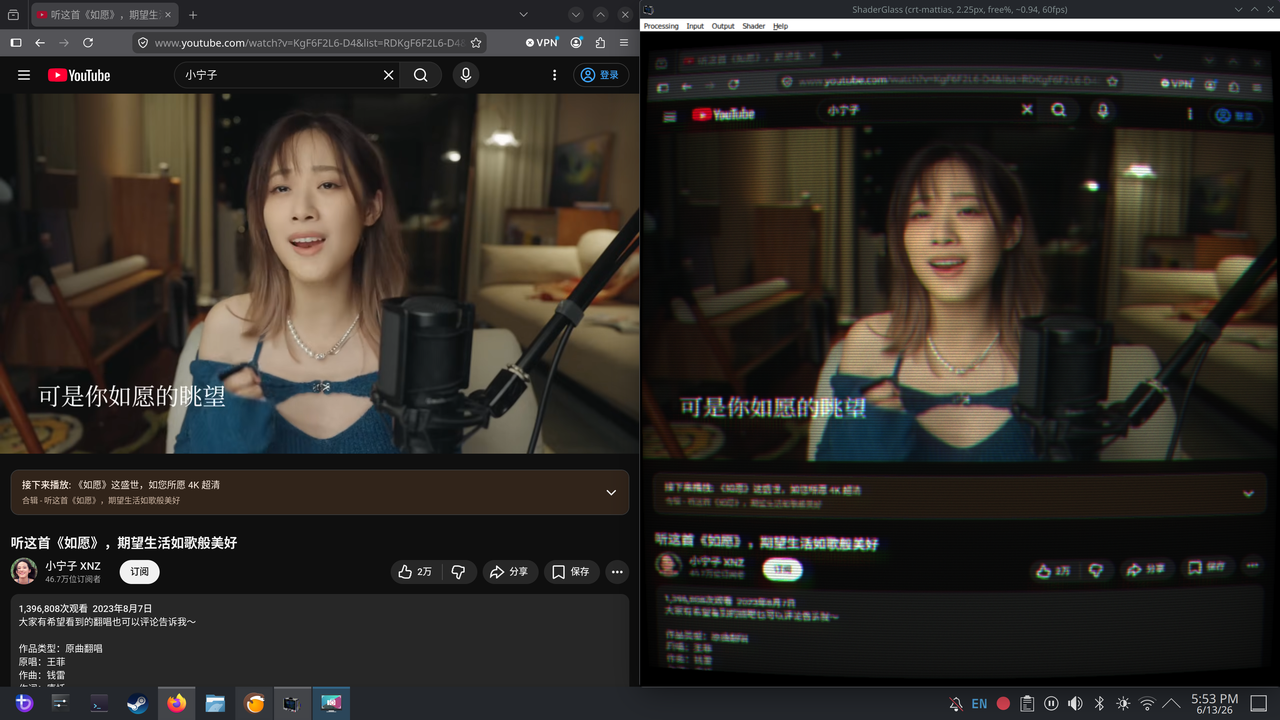Open the Output menu in ShaderGlass

[723, 26]
